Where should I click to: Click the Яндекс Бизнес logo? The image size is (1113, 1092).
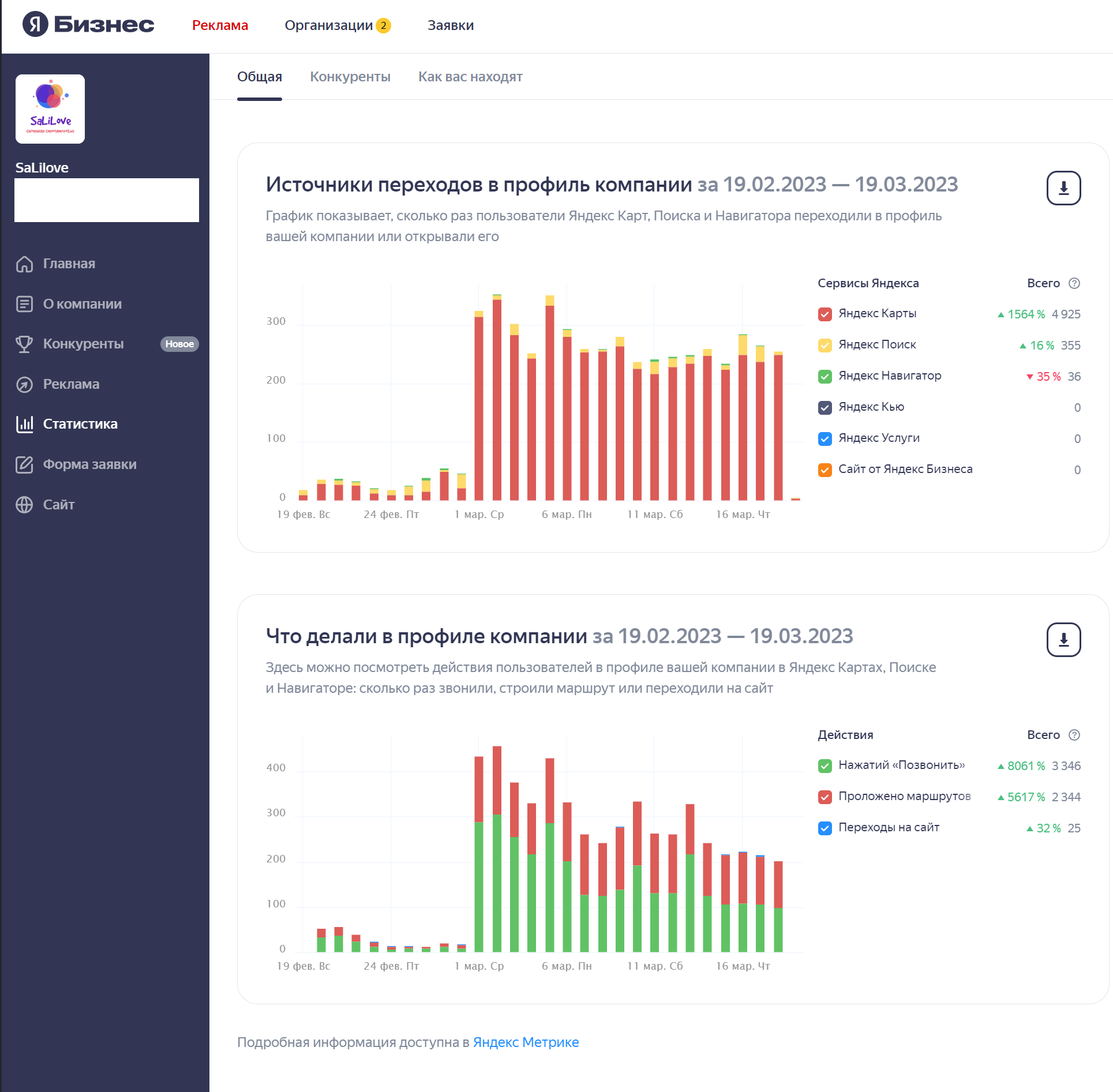pyautogui.click(x=88, y=24)
